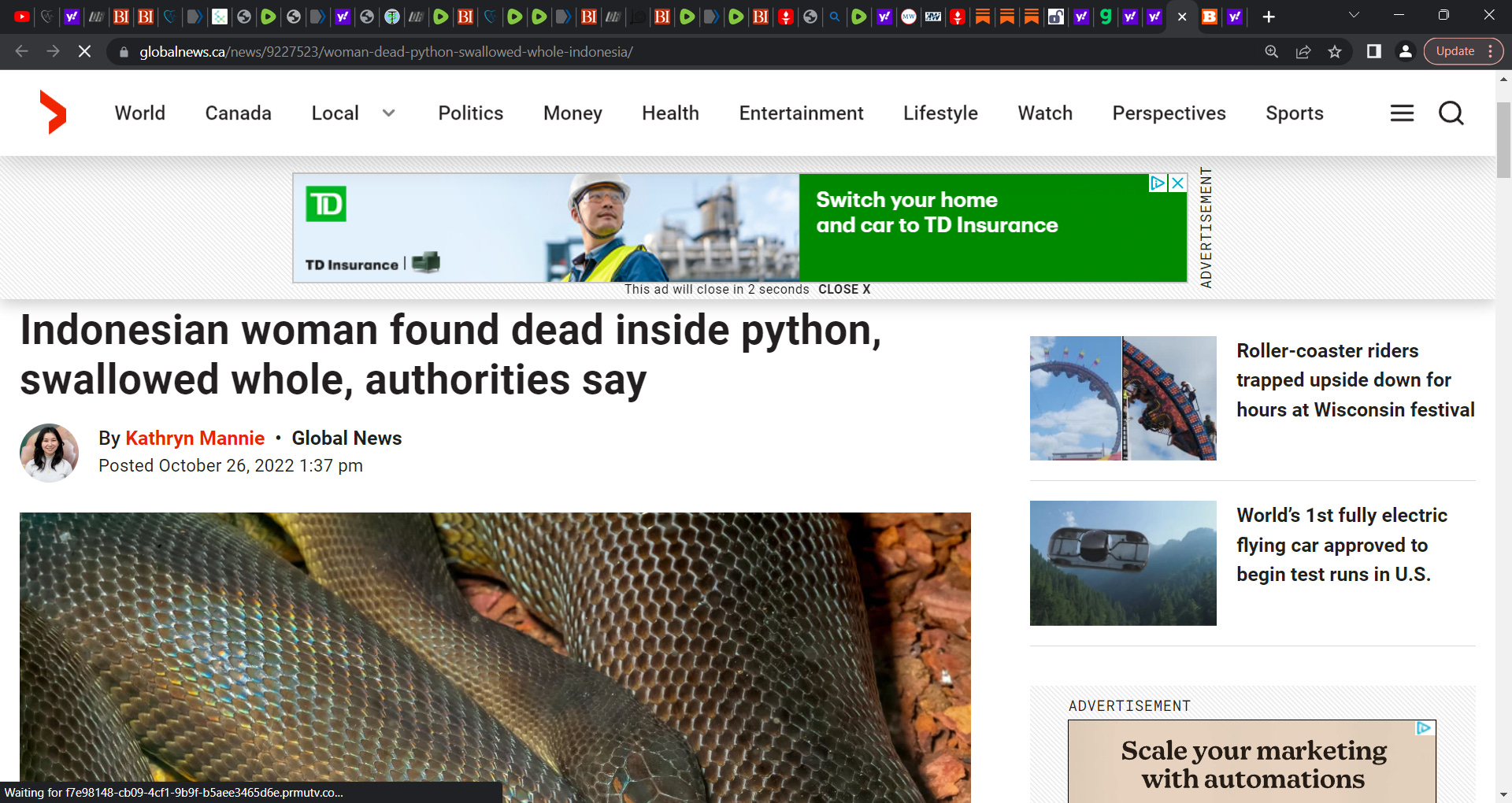The image size is (1512, 803).
Task: Open the site search magnifier
Action: tap(1451, 113)
